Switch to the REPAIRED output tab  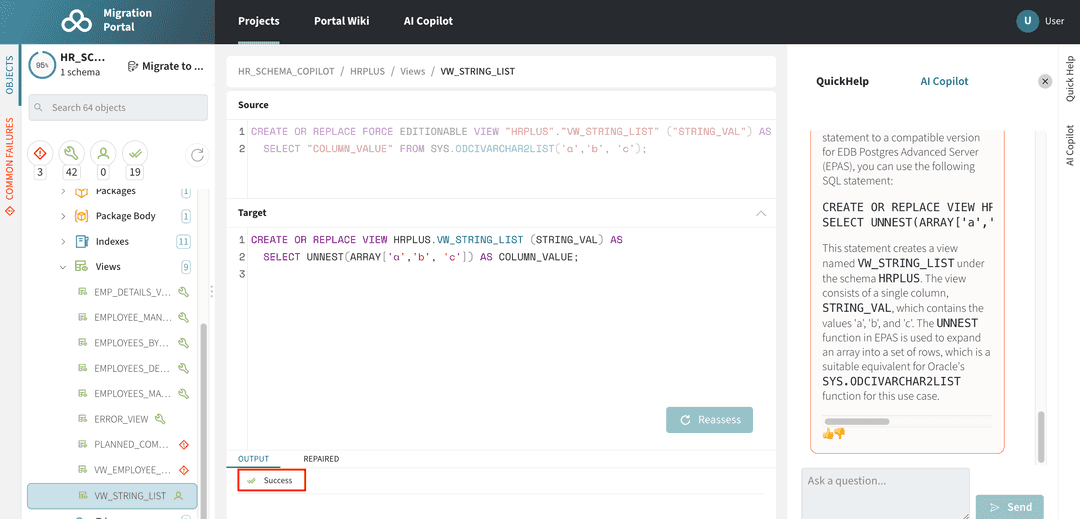pyautogui.click(x=321, y=459)
